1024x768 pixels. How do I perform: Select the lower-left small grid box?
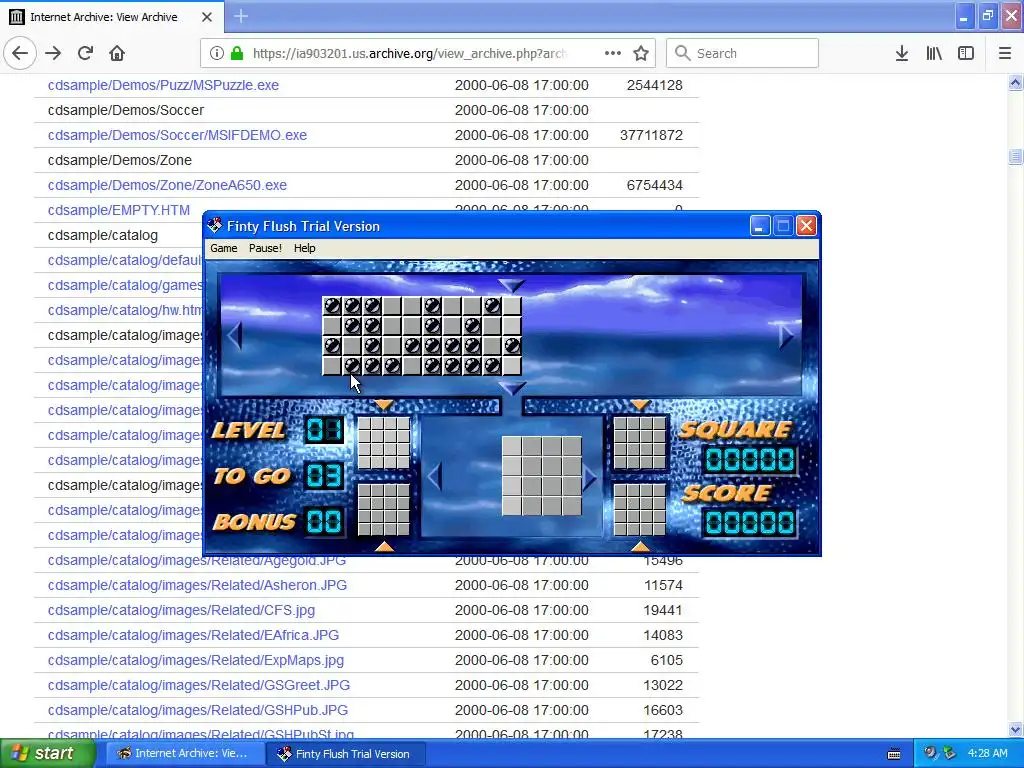coord(384,509)
